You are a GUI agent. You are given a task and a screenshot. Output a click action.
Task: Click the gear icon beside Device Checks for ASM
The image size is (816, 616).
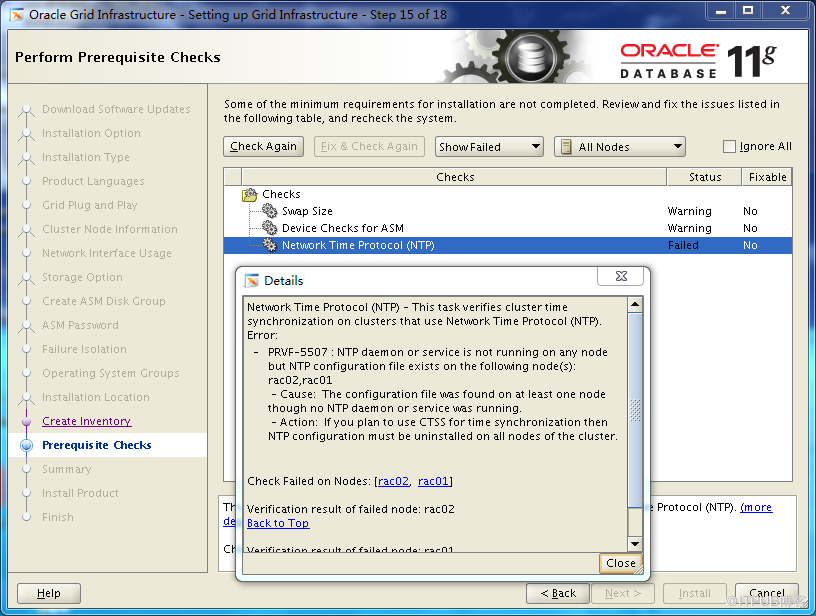(x=270, y=229)
